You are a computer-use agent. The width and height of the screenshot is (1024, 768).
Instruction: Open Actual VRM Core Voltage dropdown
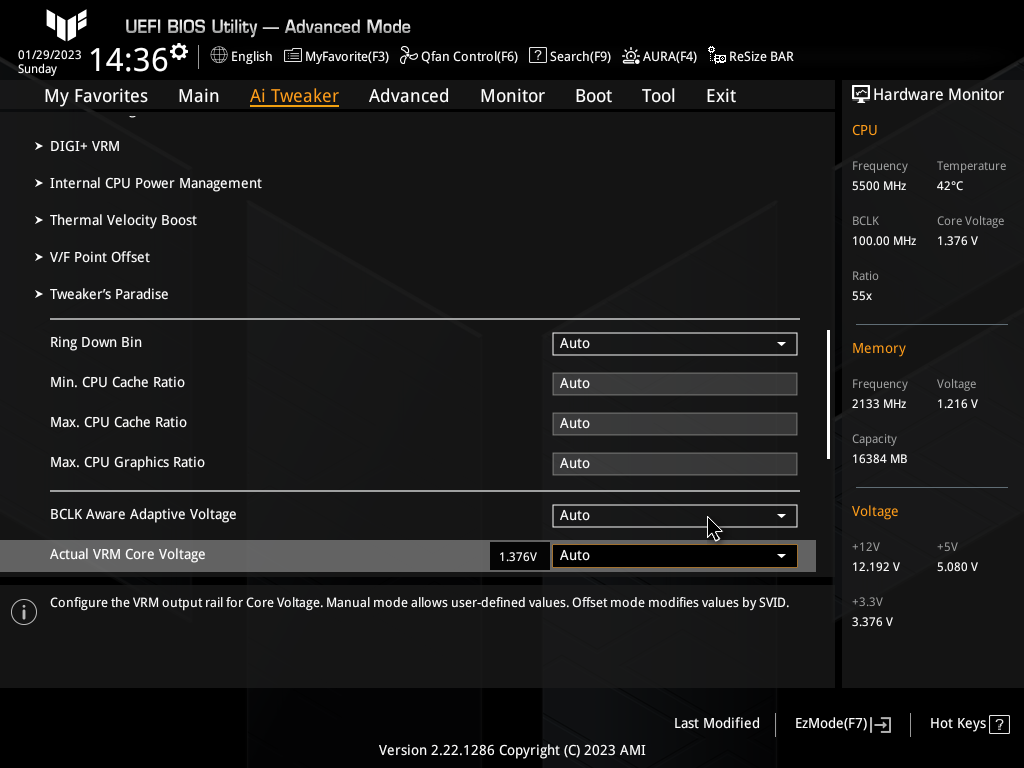pos(675,556)
